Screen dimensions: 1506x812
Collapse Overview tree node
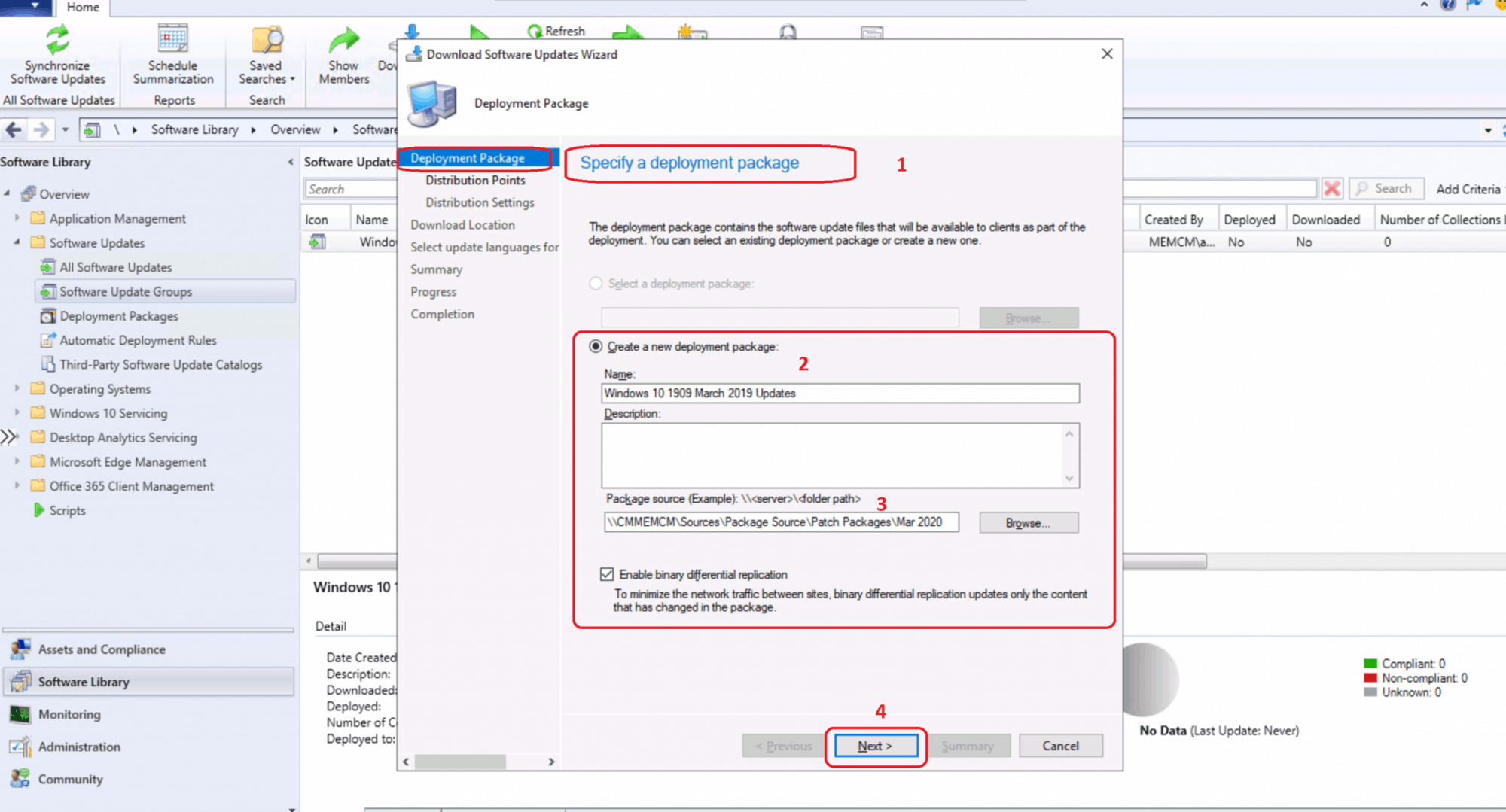pyautogui.click(x=8, y=194)
